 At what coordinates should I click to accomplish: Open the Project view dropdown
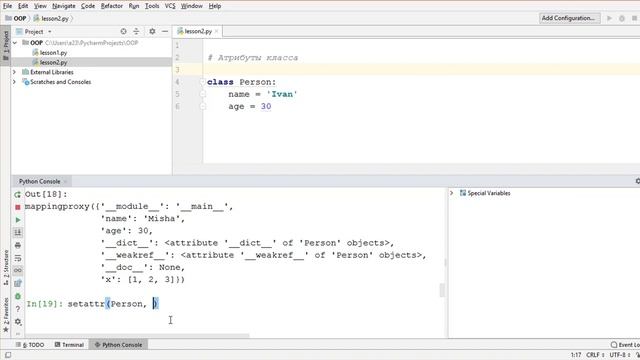[x=34, y=31]
